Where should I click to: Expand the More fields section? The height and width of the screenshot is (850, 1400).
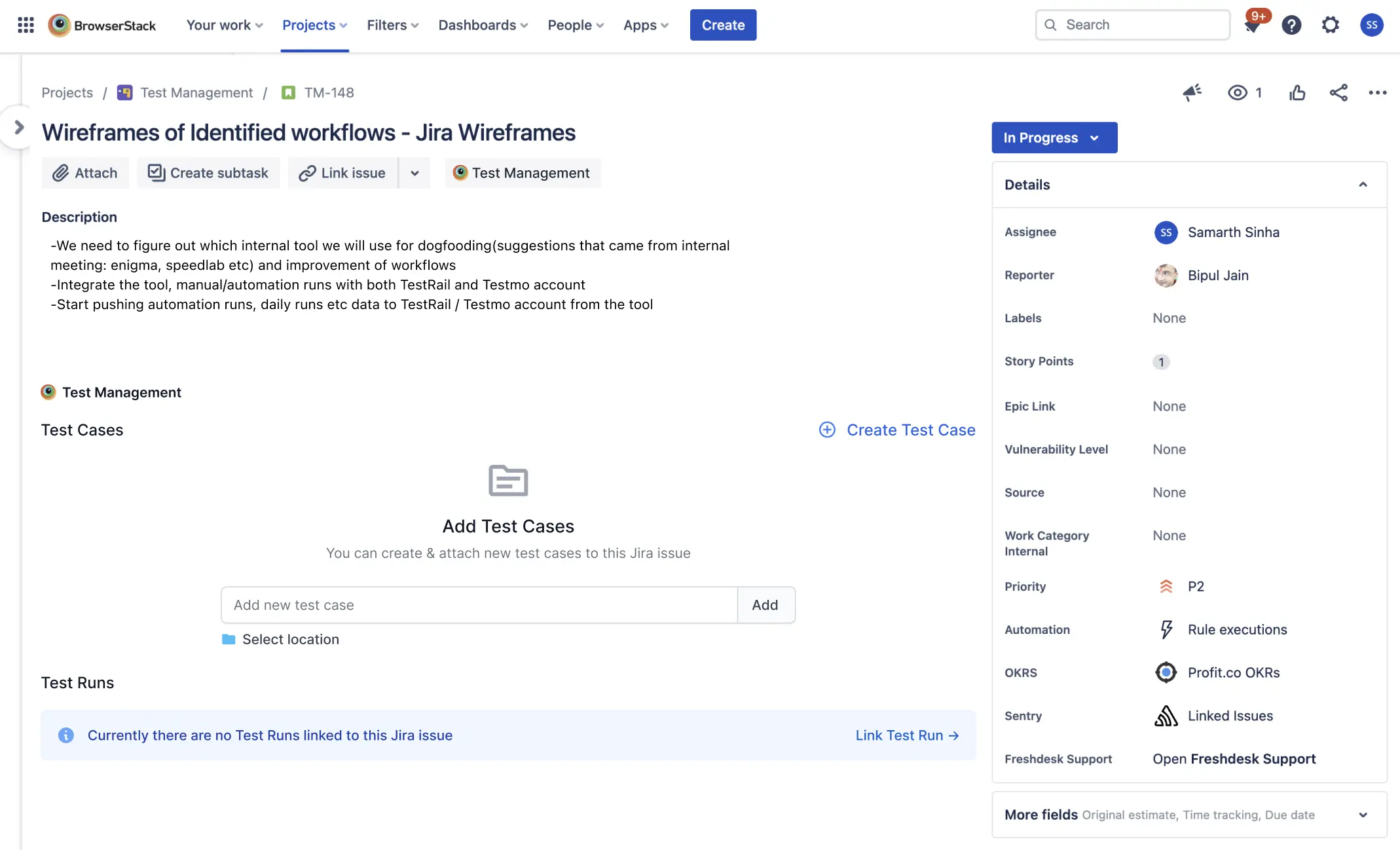[1363, 815]
